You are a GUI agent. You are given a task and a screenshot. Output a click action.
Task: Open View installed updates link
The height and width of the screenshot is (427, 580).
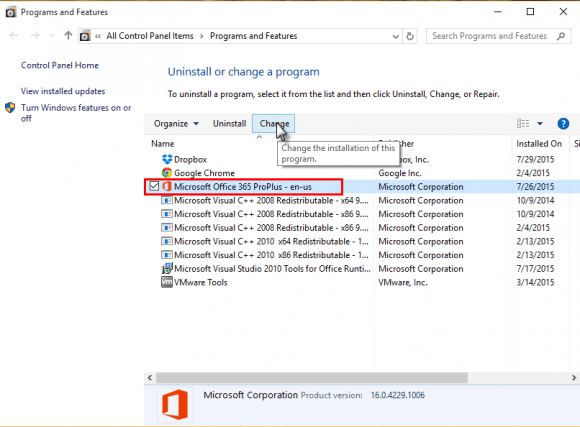tap(63, 91)
